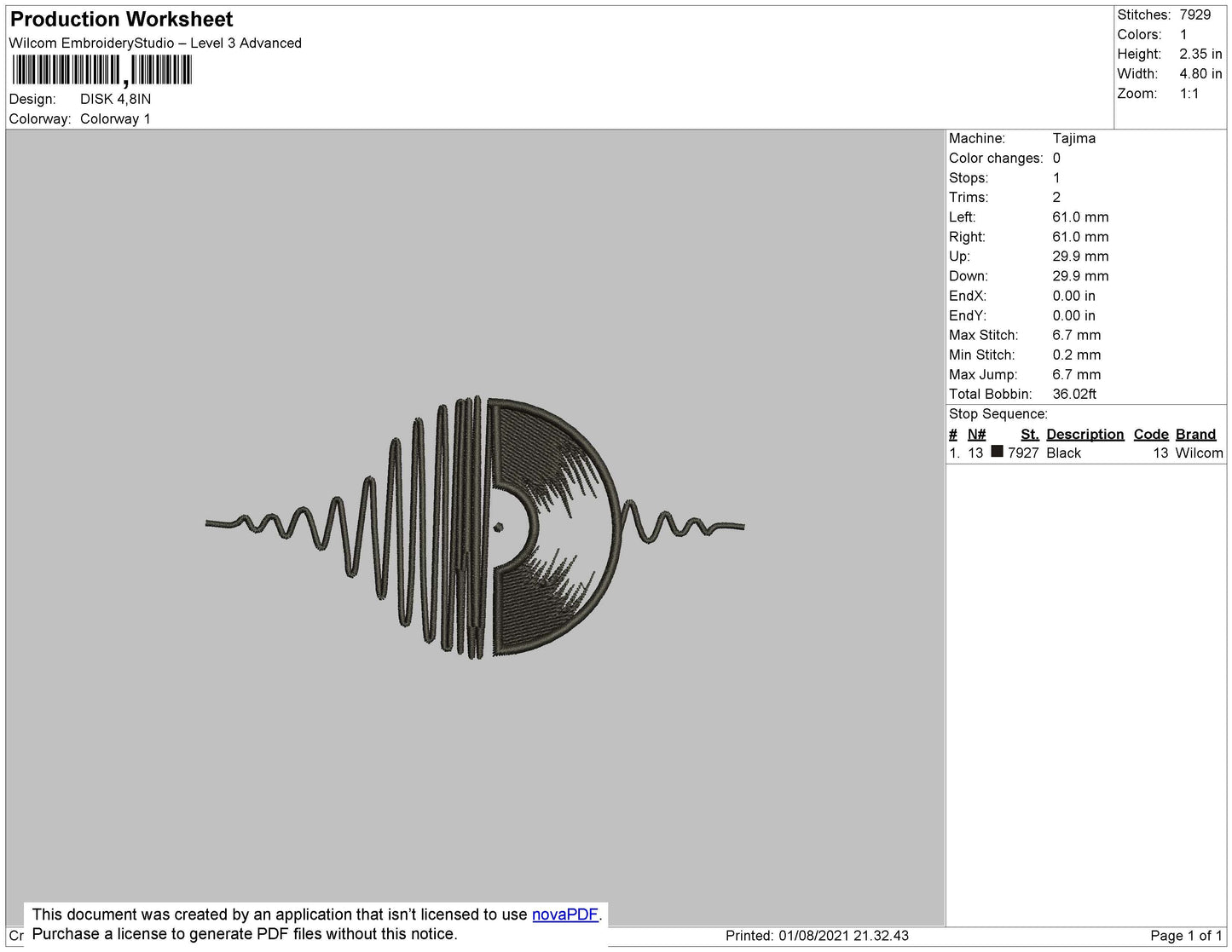Click the Stops value 1
This screenshot has width=1232, height=952.
click(x=1056, y=177)
